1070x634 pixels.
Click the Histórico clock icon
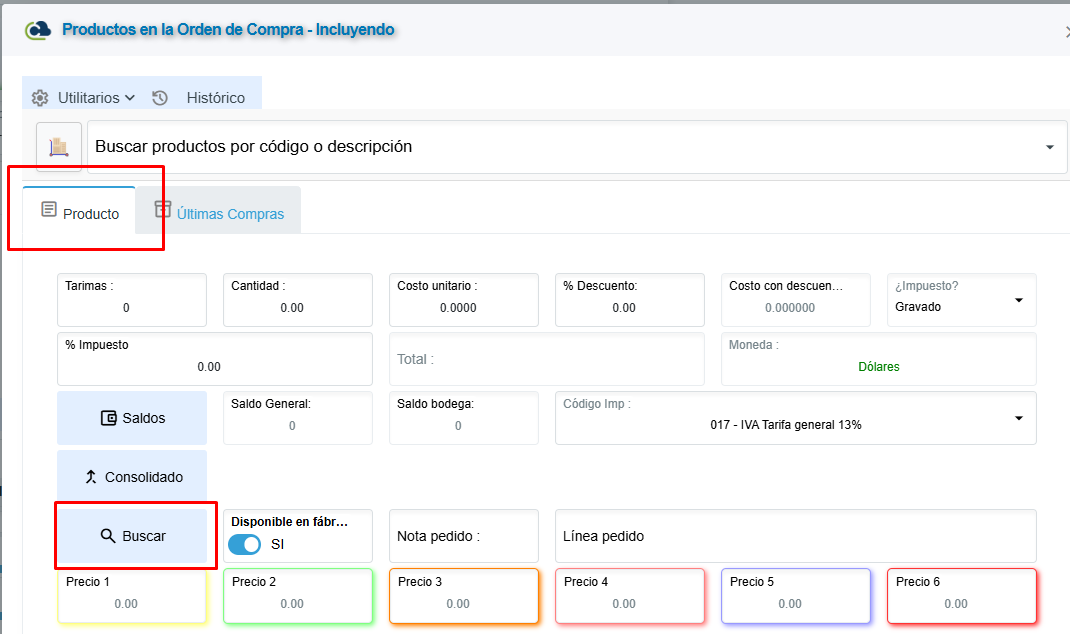[160, 98]
